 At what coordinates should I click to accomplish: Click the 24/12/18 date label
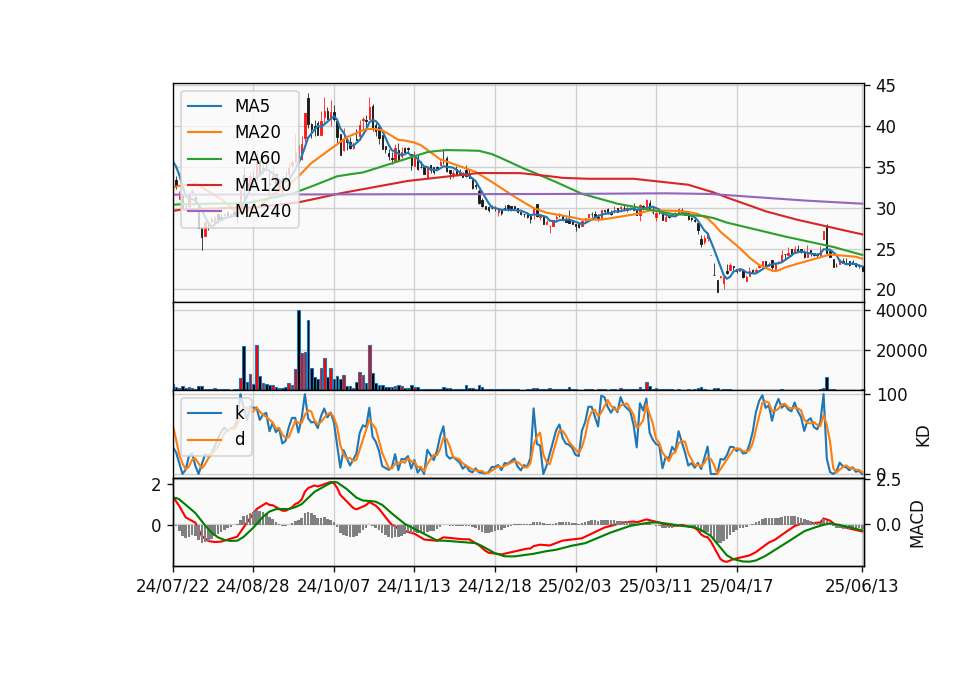[x=495, y=586]
